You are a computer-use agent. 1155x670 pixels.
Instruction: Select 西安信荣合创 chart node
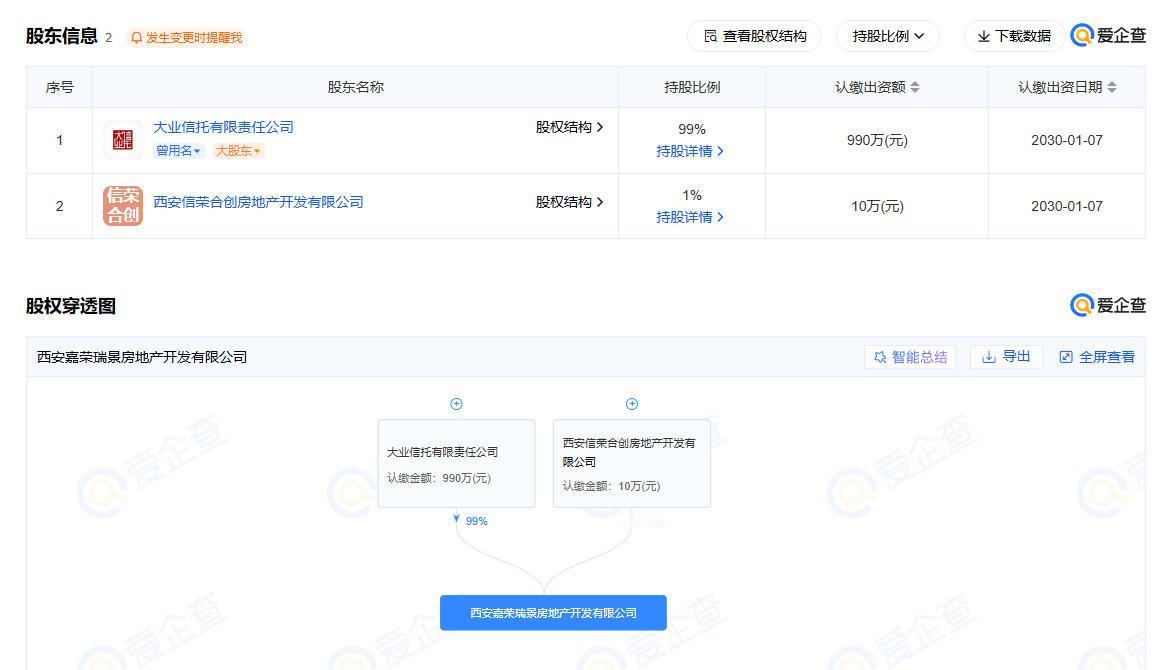point(632,464)
